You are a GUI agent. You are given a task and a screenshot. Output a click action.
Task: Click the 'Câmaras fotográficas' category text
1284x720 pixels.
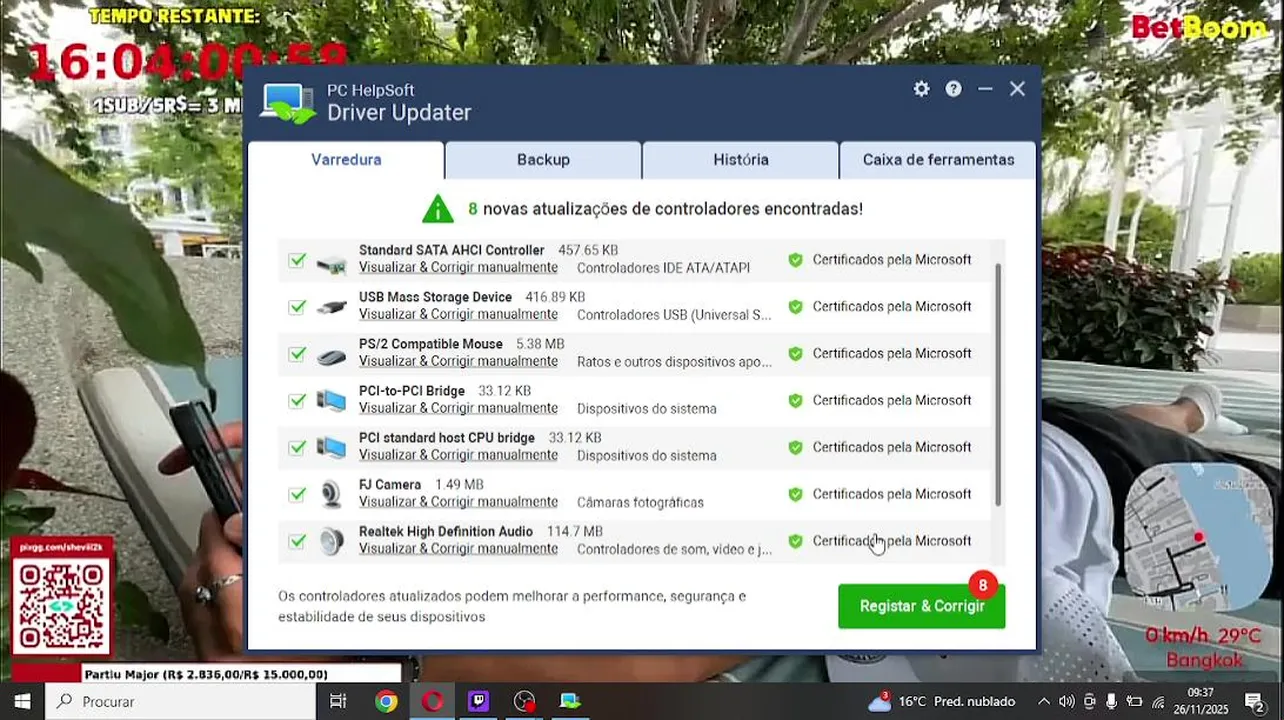(640, 503)
